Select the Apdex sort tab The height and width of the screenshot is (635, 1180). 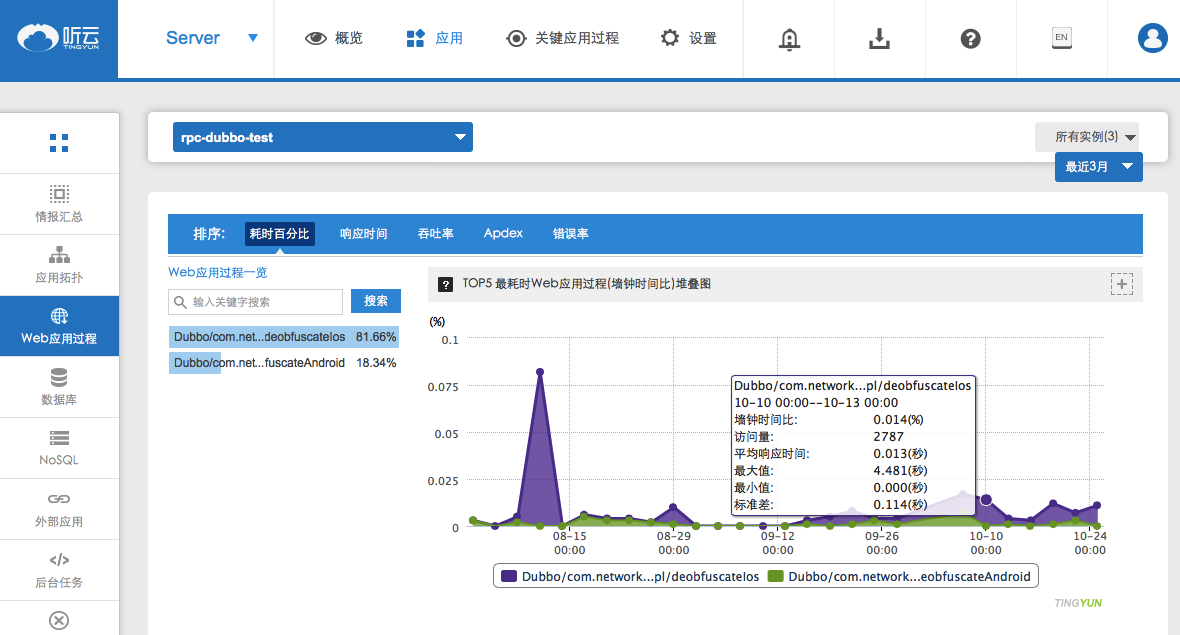[503, 234]
